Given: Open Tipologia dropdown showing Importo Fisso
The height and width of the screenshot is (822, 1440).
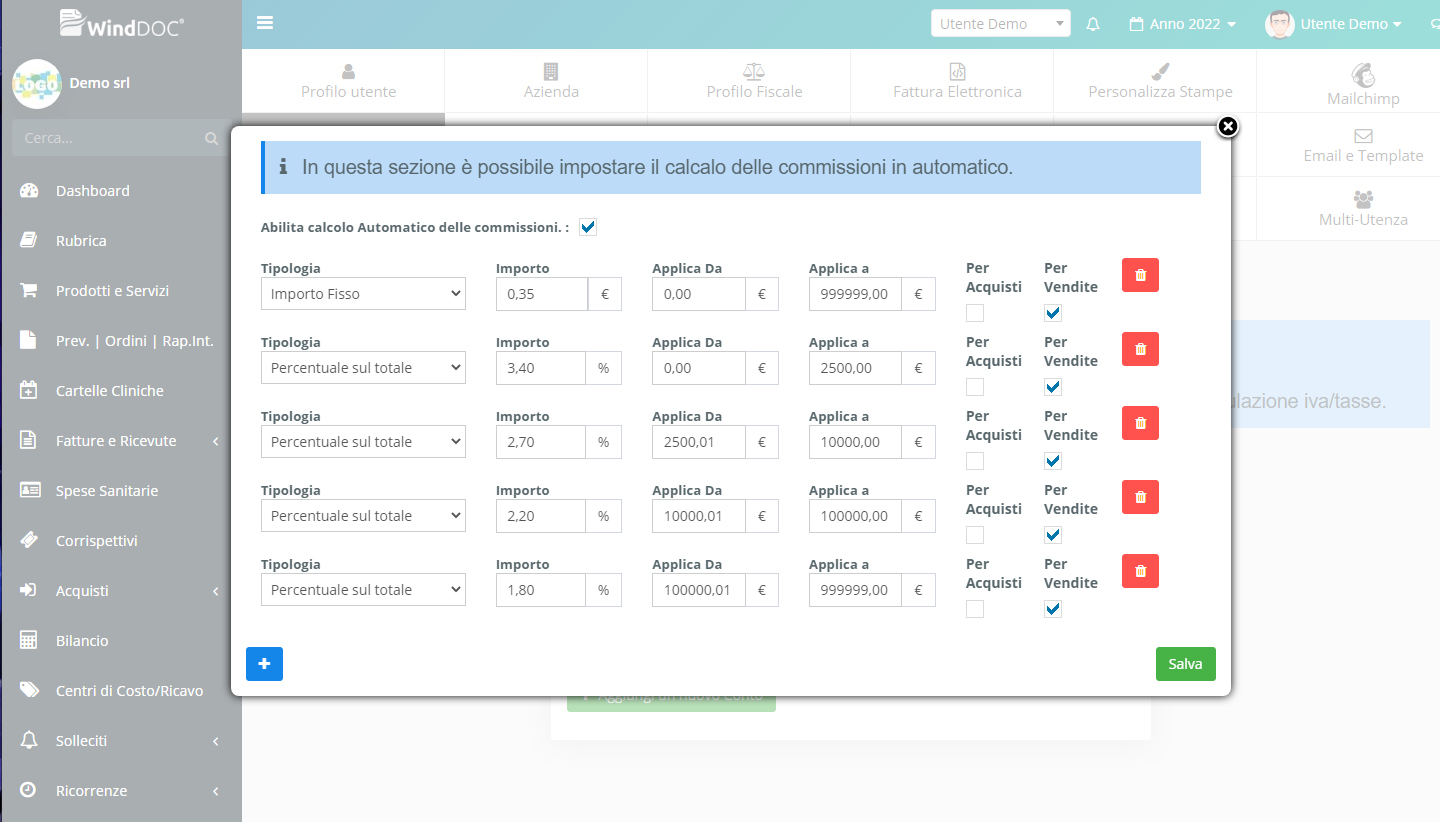Looking at the screenshot, I should 363,294.
